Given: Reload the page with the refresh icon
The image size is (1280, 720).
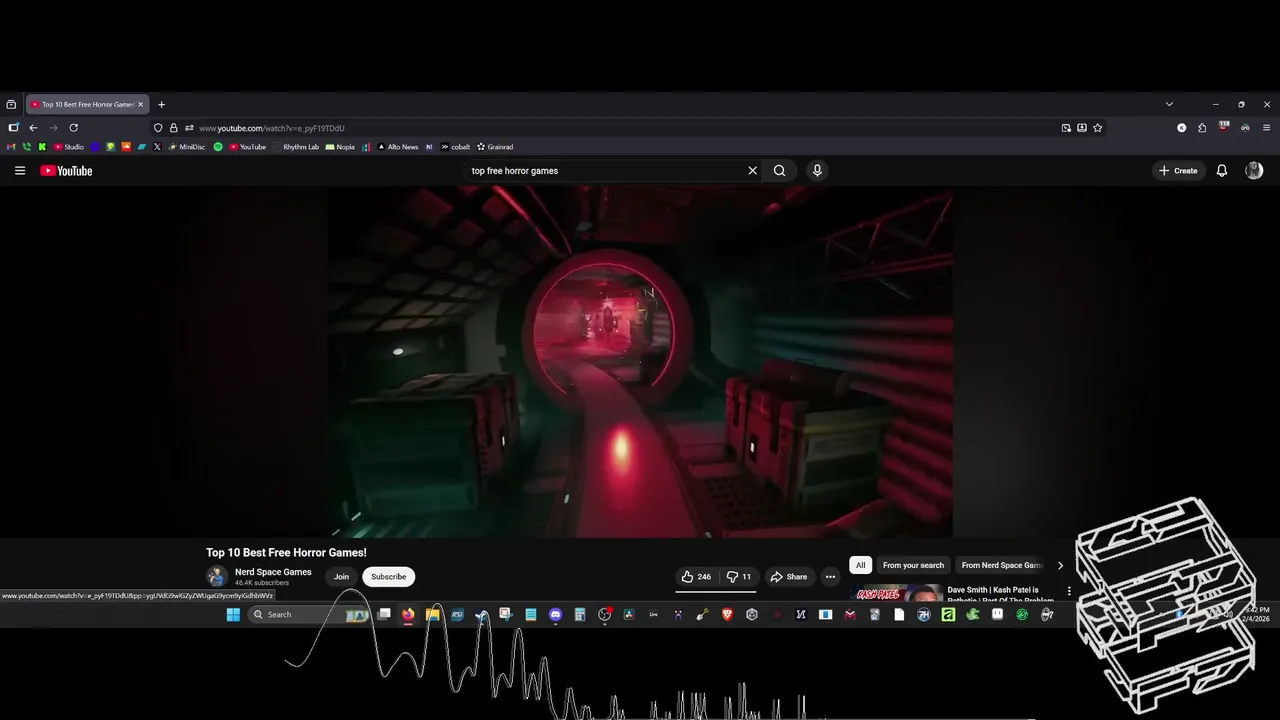Looking at the screenshot, I should pos(73,128).
